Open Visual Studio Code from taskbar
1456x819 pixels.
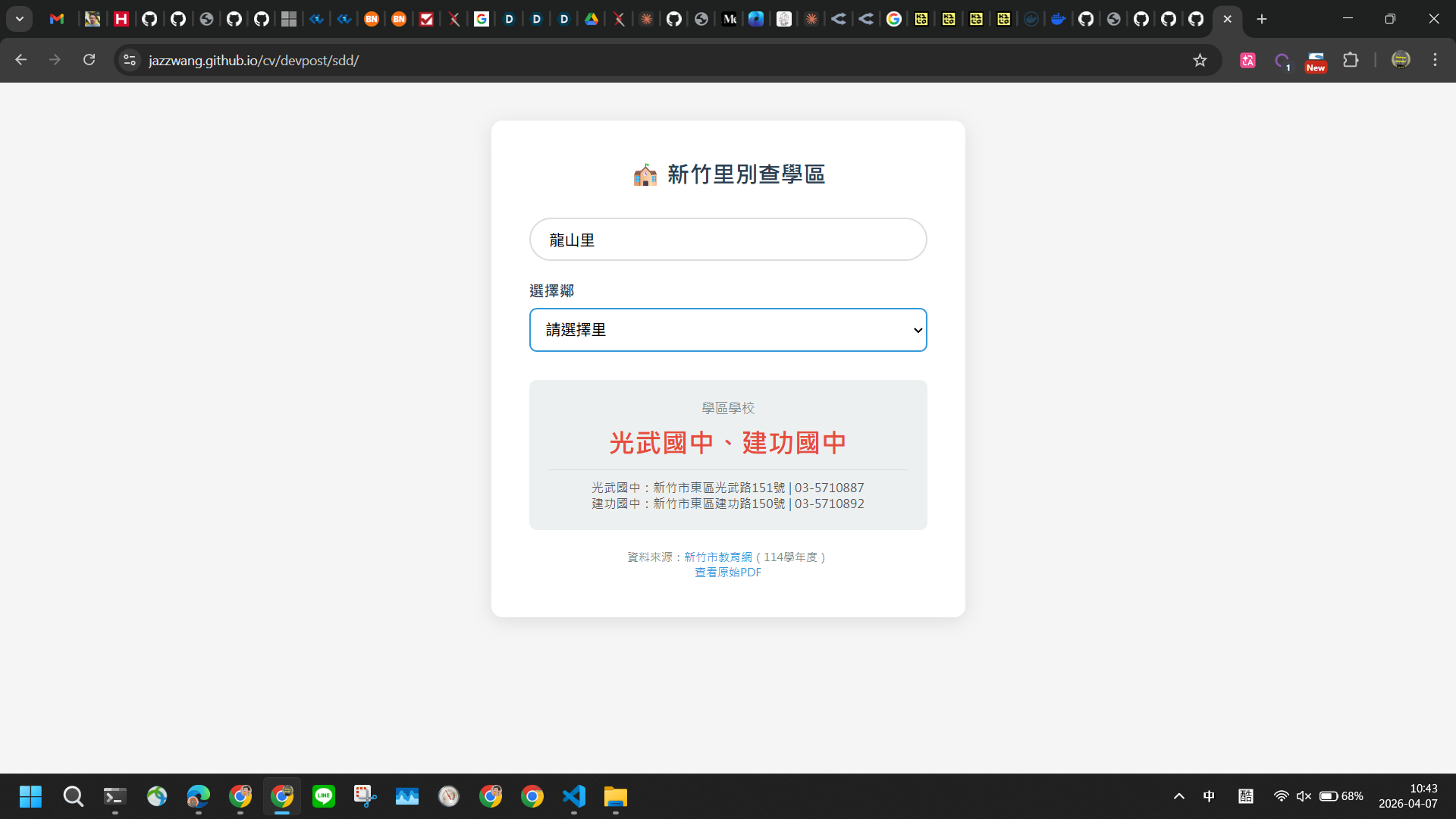pos(574,796)
